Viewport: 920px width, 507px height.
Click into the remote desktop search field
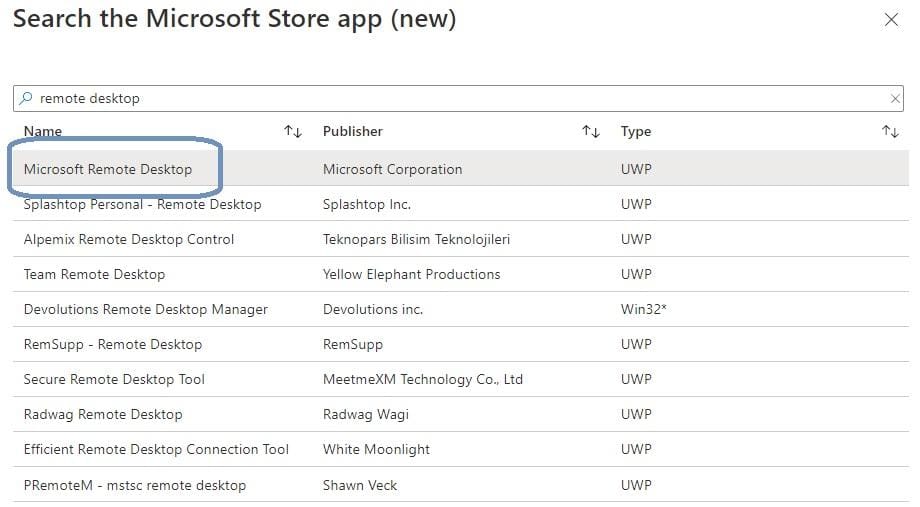[x=450, y=98]
